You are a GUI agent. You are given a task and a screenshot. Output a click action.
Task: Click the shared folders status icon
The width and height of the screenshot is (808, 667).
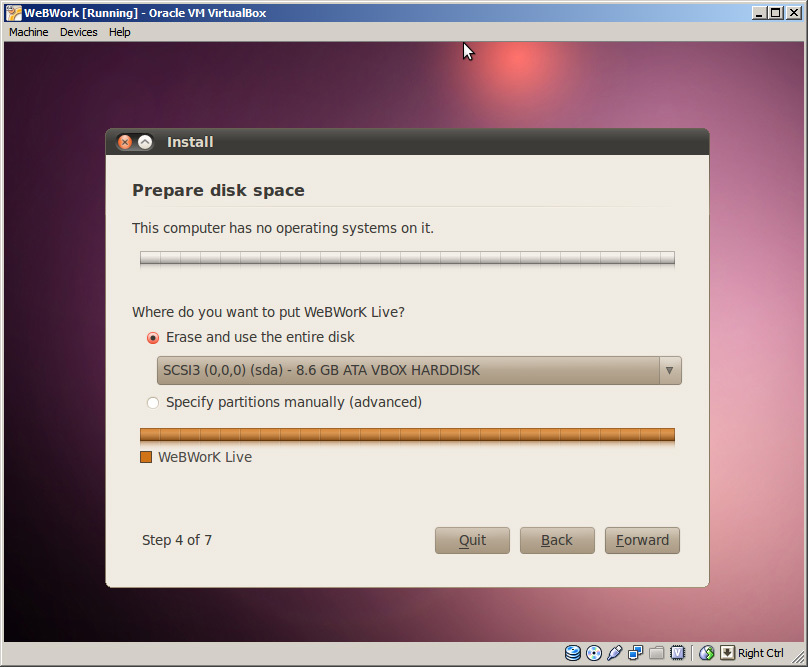pos(656,653)
